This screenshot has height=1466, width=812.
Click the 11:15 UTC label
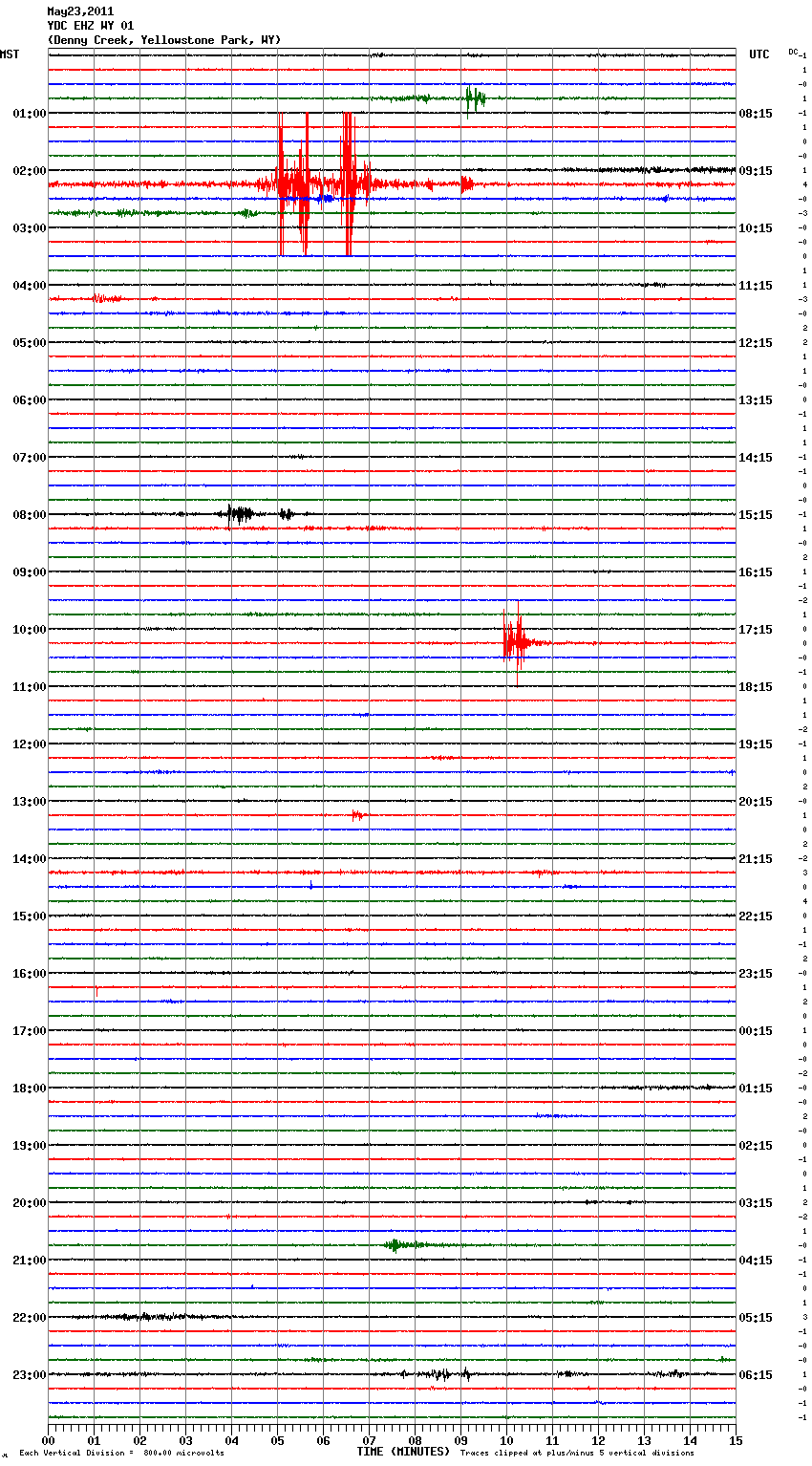(756, 286)
